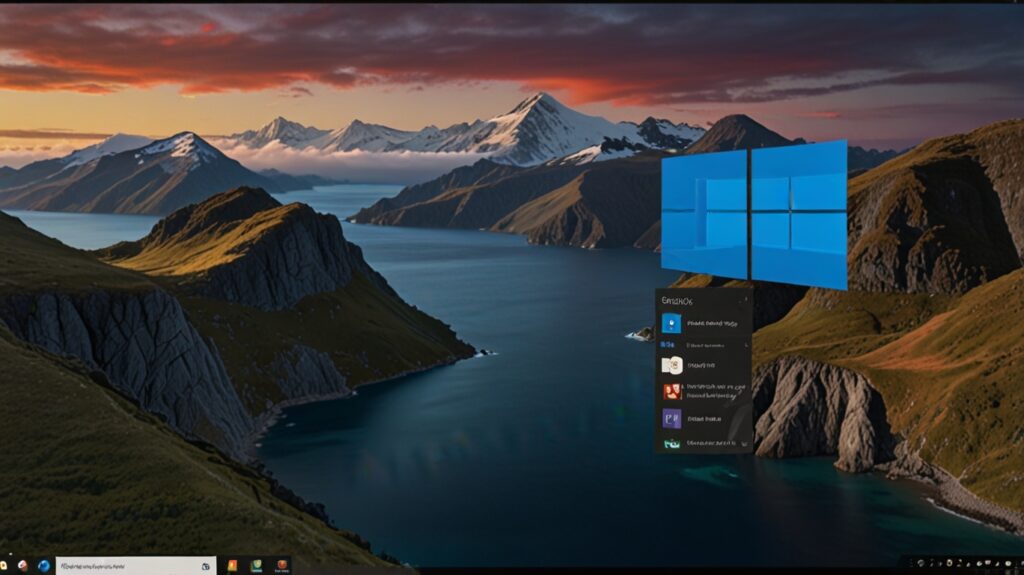1024x575 pixels.
Task: Open the white and red round taskbar icon
Action: (23, 566)
